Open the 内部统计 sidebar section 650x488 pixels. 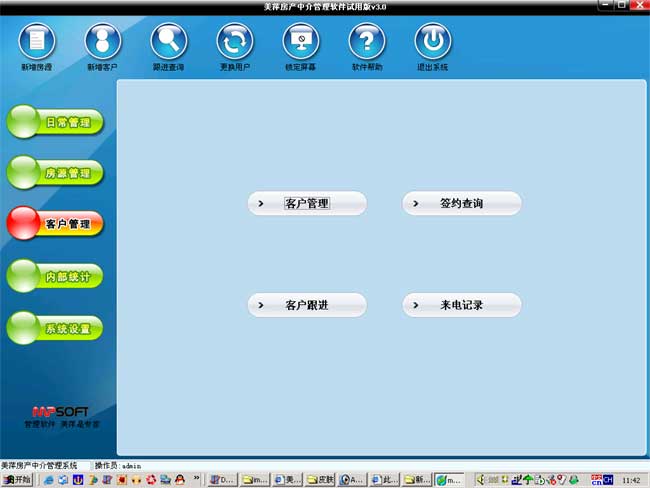56,276
